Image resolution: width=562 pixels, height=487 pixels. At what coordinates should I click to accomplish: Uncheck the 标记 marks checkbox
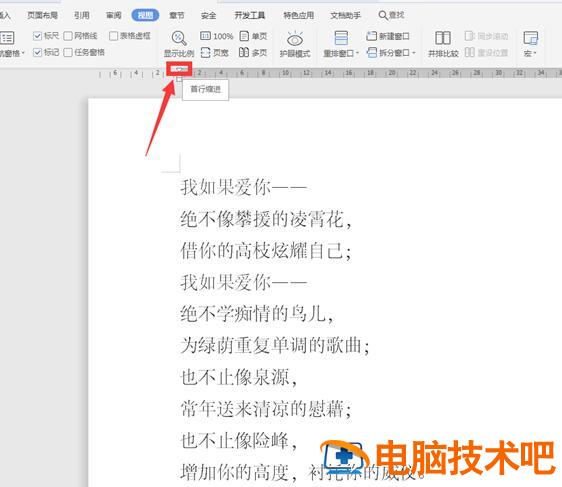(37, 52)
